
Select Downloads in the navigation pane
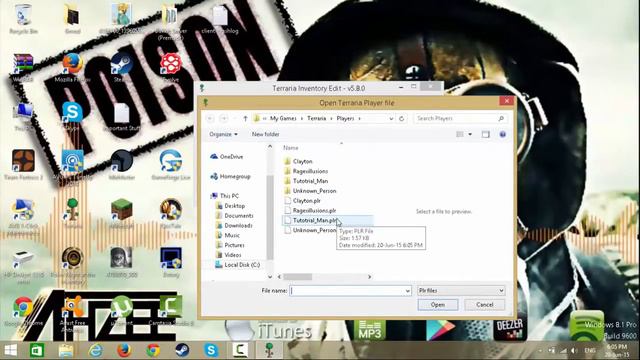click(234, 225)
